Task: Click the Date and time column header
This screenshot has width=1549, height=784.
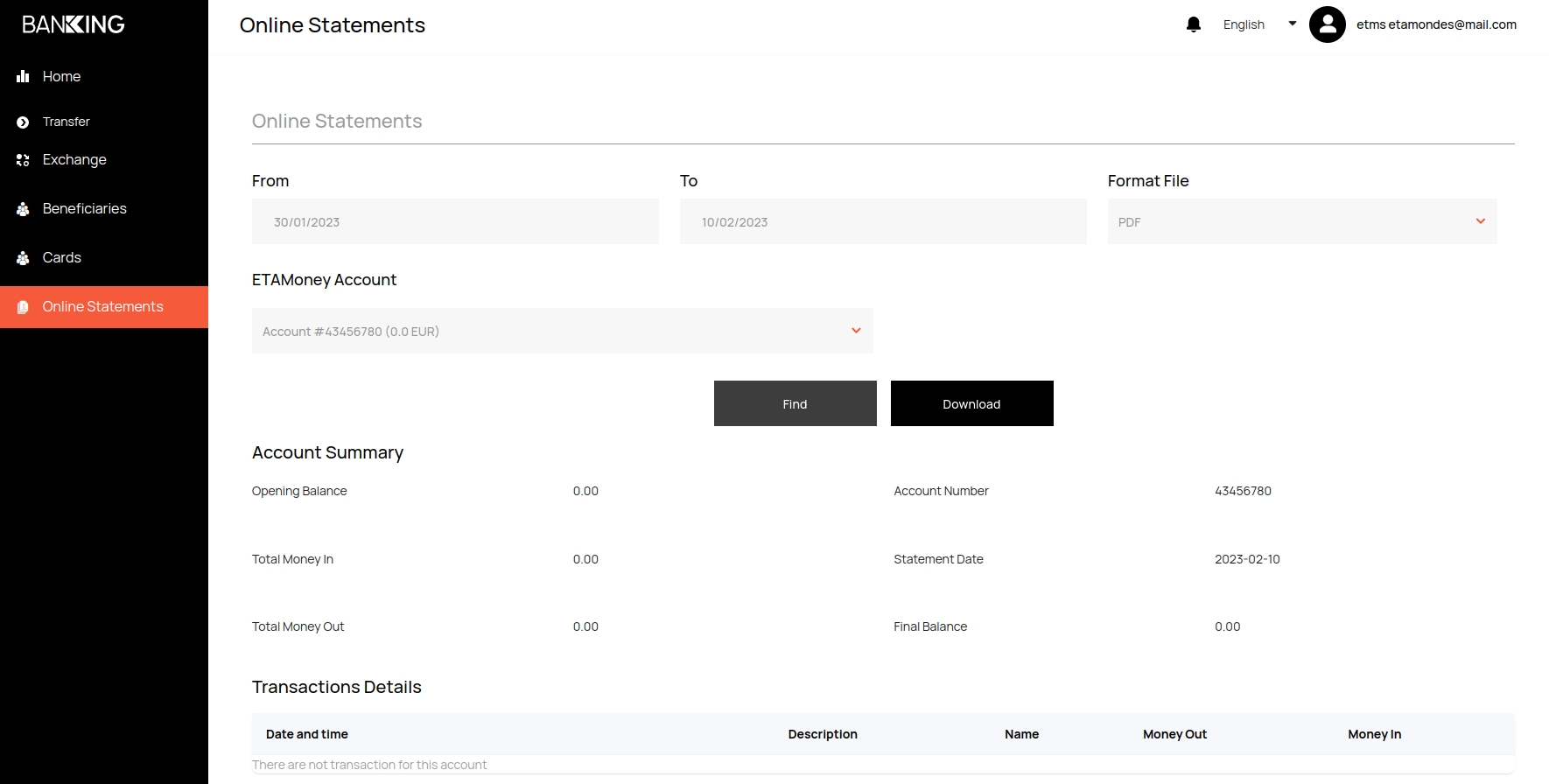Action: coord(307,734)
